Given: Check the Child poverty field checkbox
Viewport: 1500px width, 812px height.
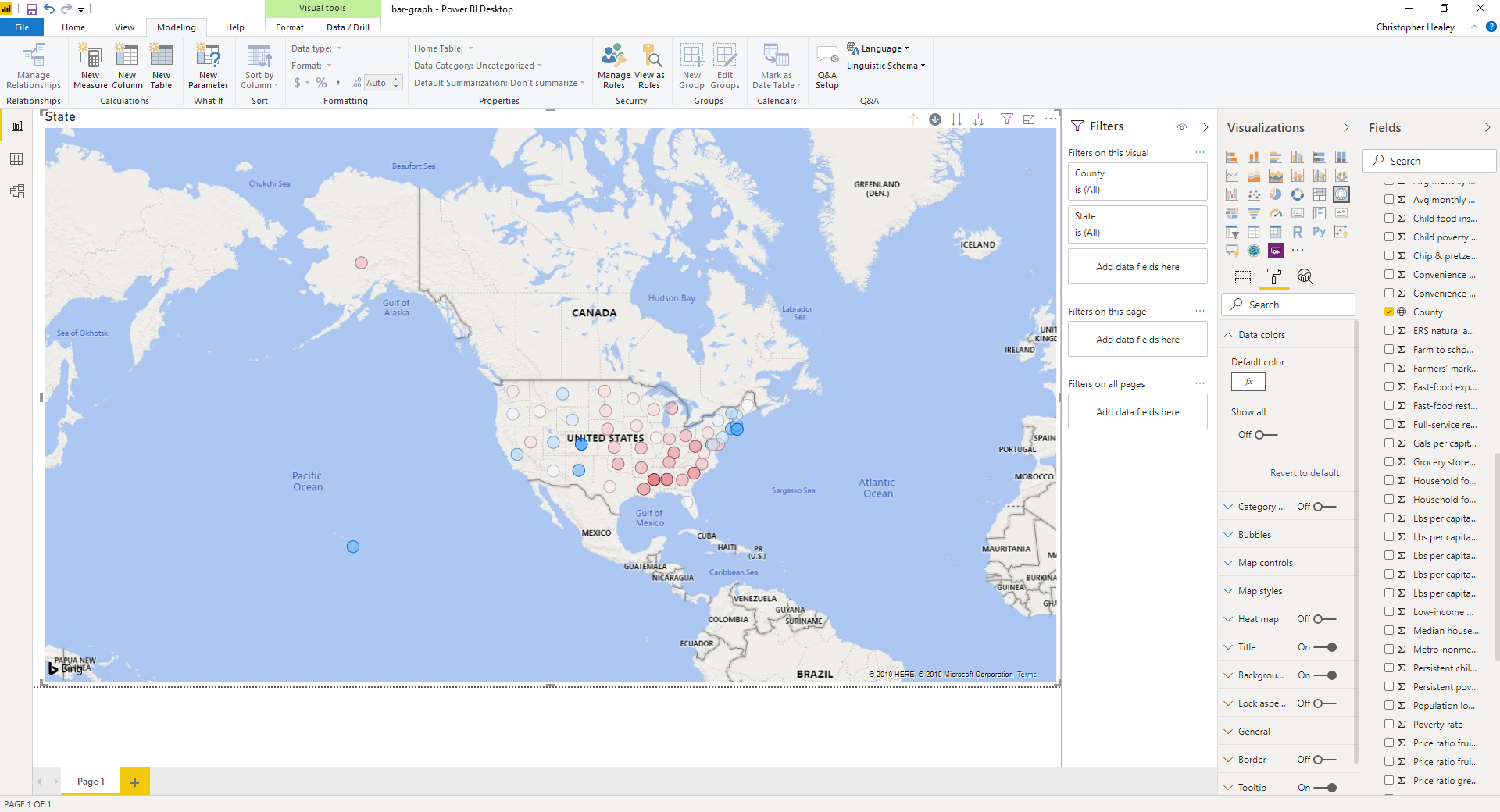Looking at the screenshot, I should click(1389, 237).
